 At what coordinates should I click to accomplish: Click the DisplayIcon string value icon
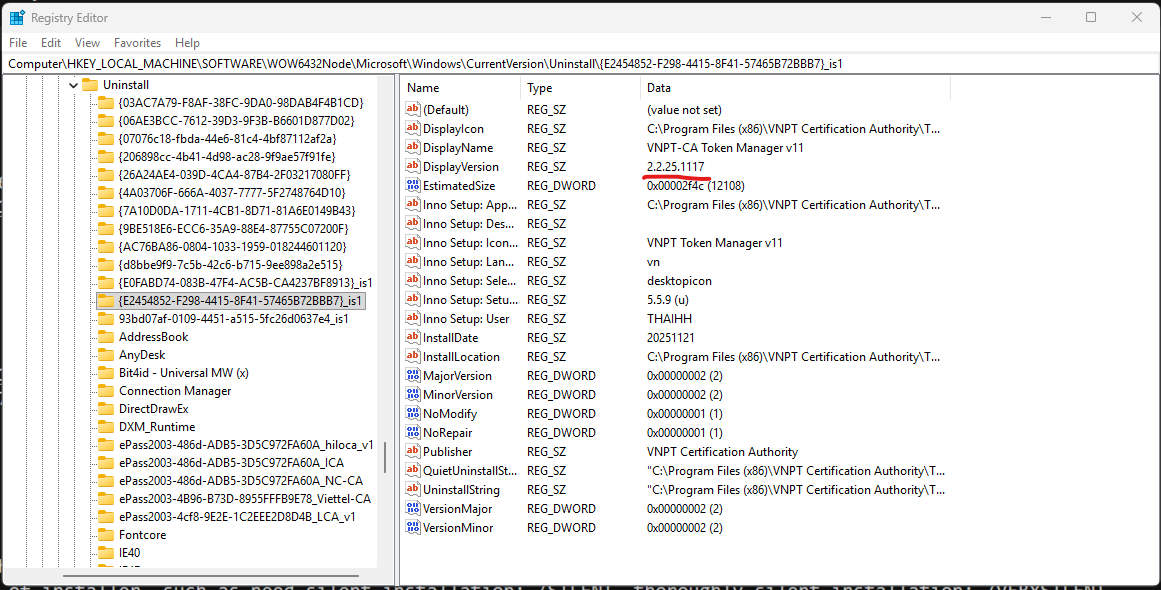click(412, 129)
